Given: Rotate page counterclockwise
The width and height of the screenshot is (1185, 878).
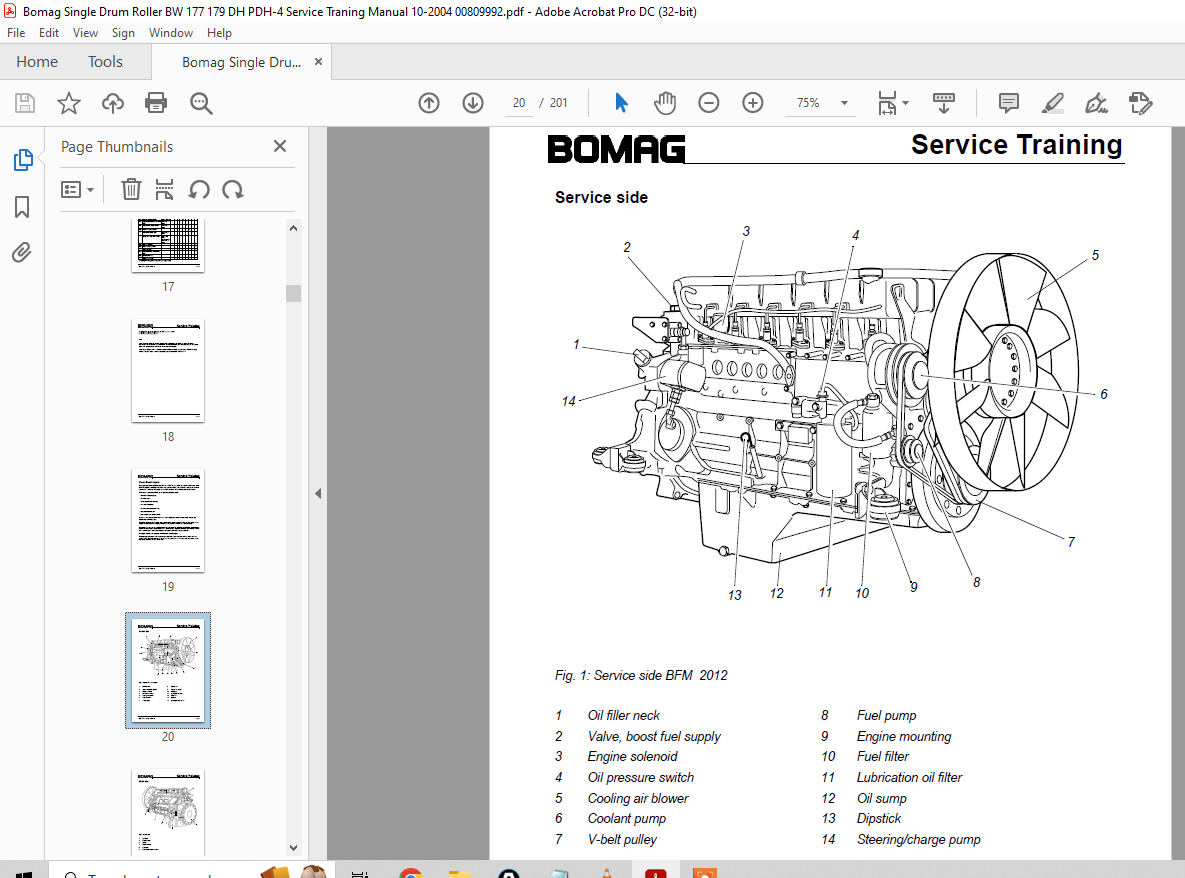Looking at the screenshot, I should (199, 189).
